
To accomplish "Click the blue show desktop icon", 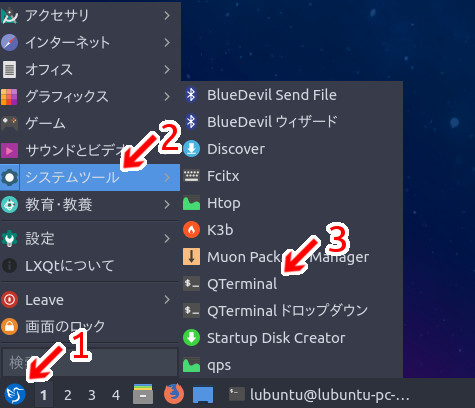I will click(x=203, y=395).
